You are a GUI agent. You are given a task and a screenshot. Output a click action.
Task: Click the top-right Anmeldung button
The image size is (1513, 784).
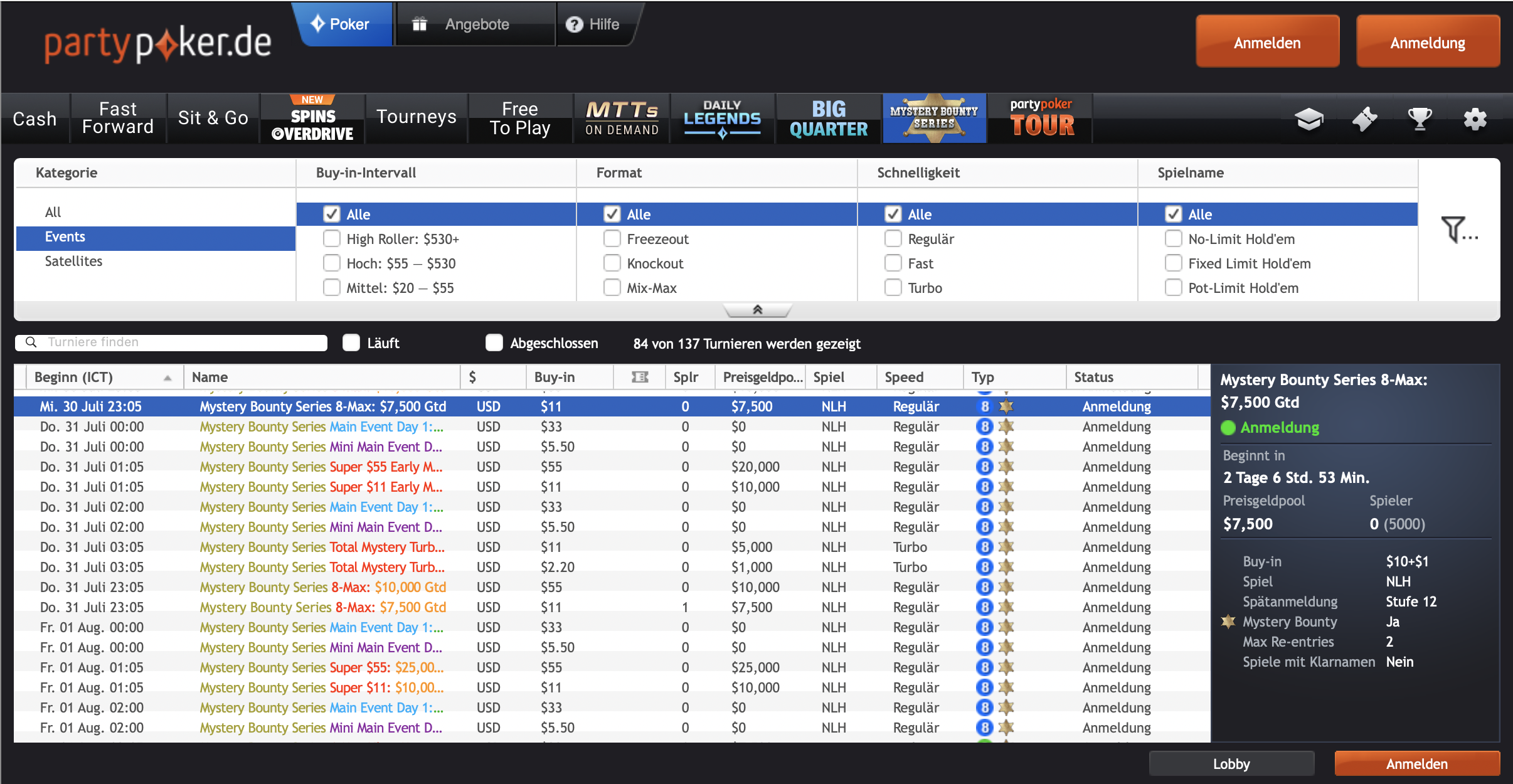pyautogui.click(x=1427, y=43)
